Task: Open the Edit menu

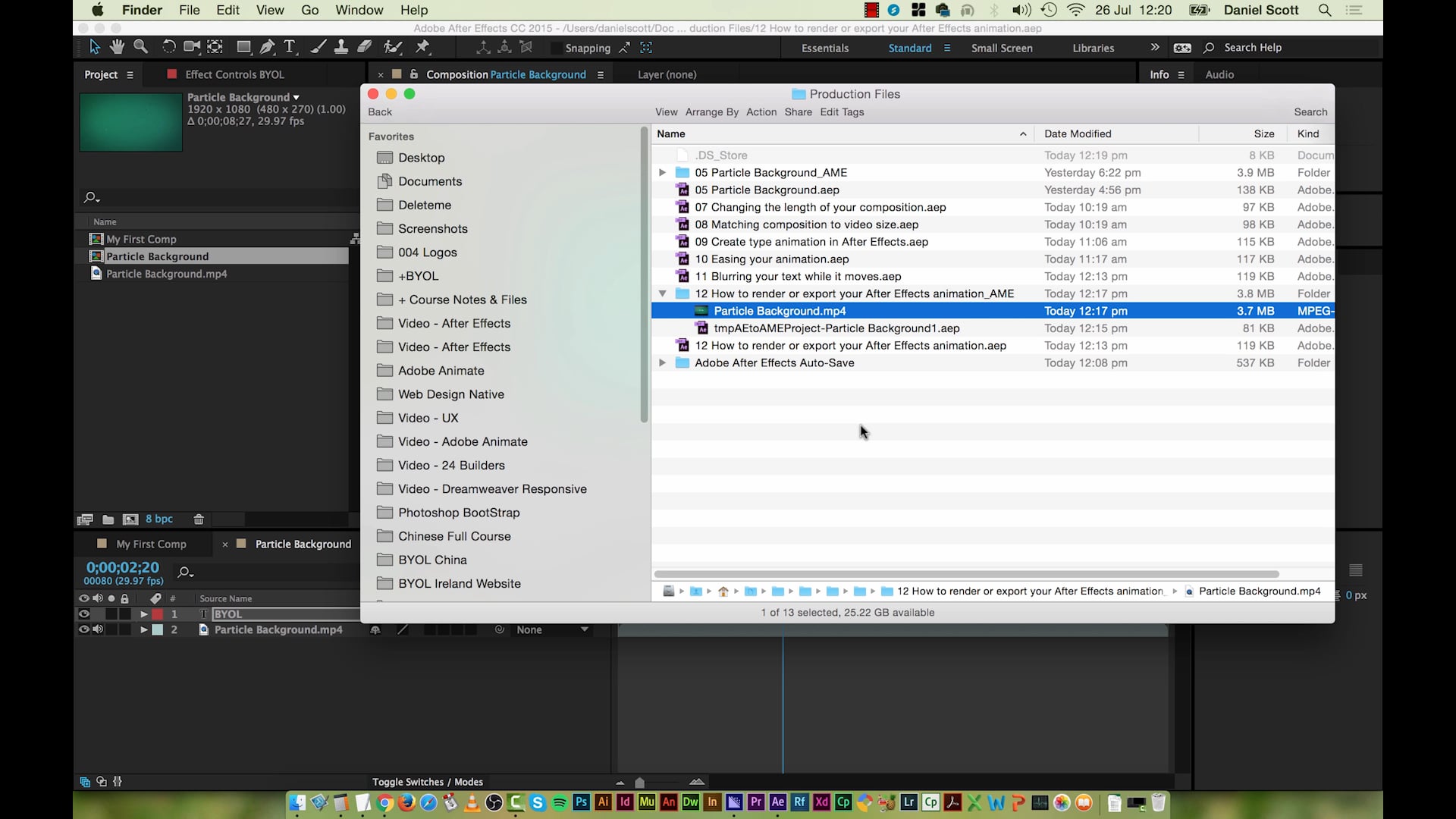Action: click(x=227, y=10)
